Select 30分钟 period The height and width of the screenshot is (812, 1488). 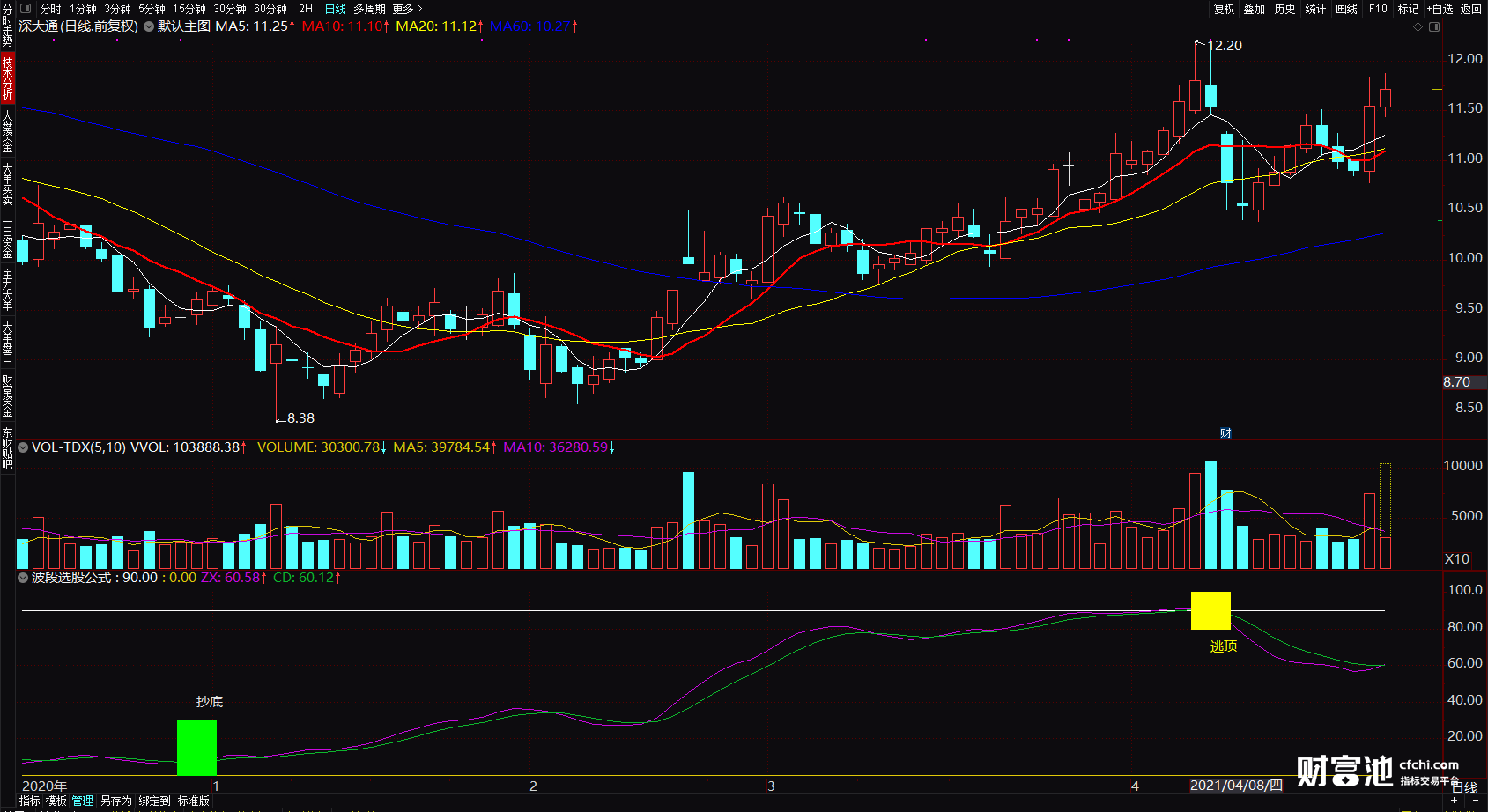[229, 9]
